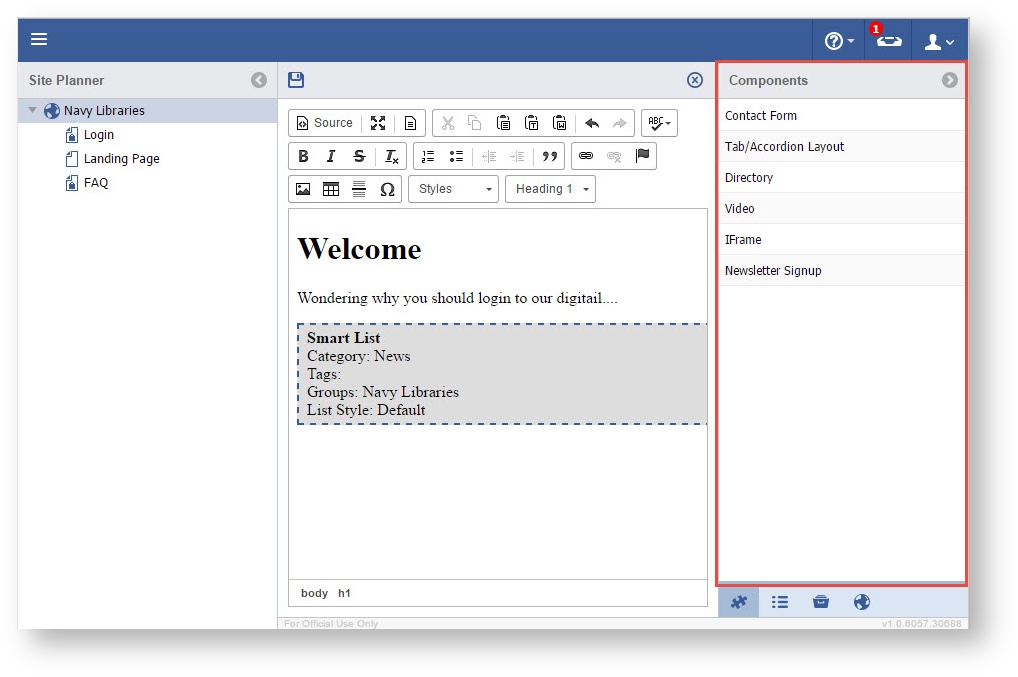Screen dimensions: 1018x677
Task: Select Contact Form component
Action: tap(761, 116)
